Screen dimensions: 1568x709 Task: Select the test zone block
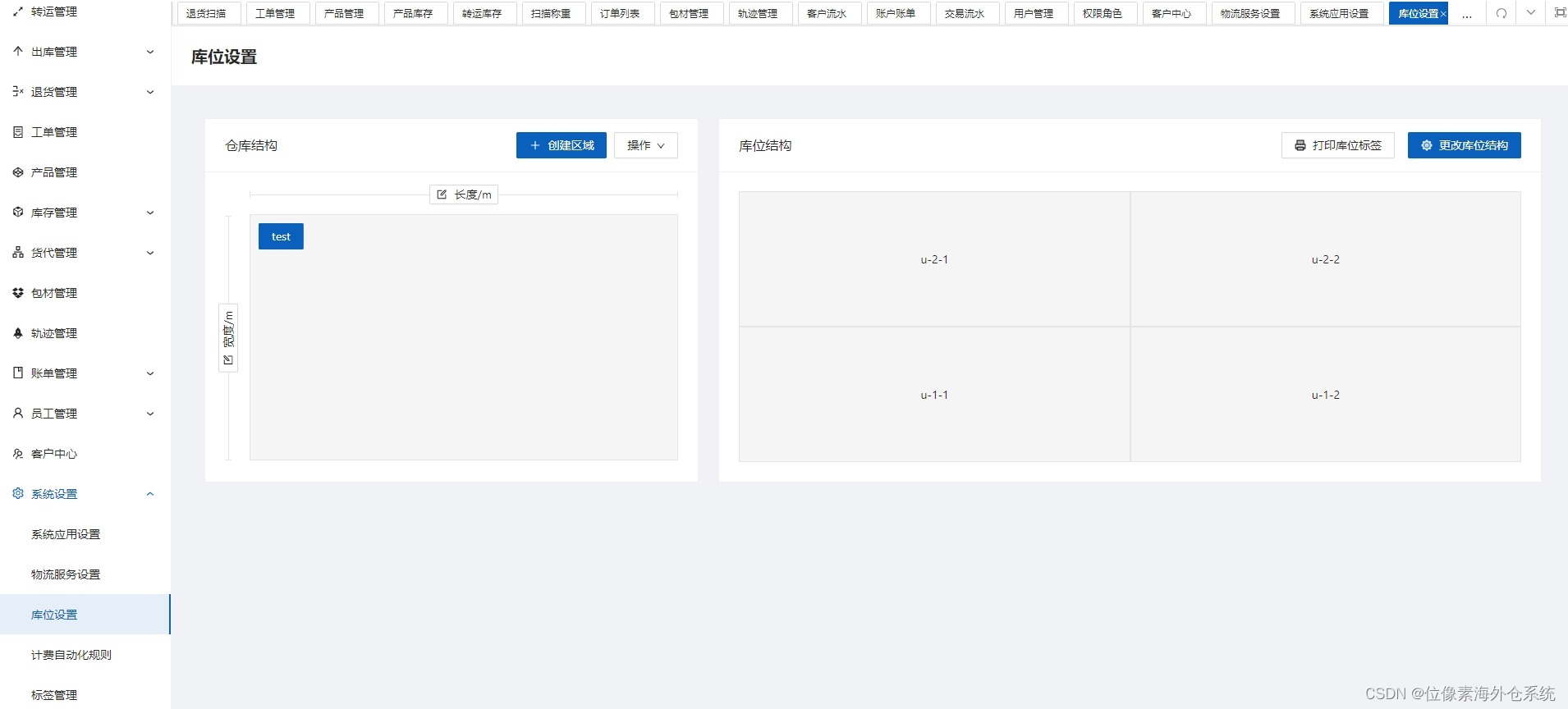[281, 236]
